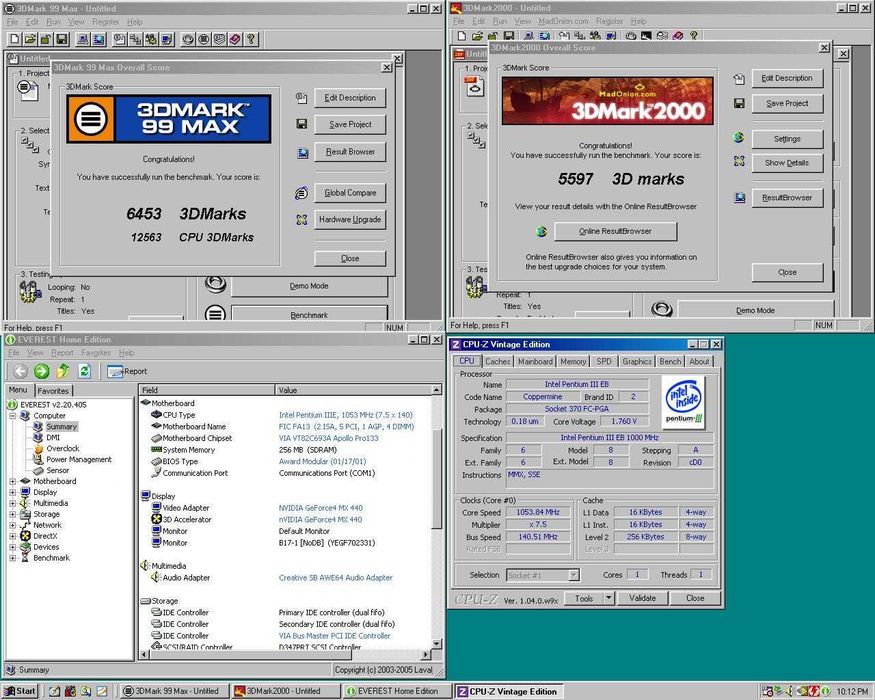Click pink book icon in 3DMark 99 Max toolbar
Viewport: 875px width, 700px height.
[235, 39]
